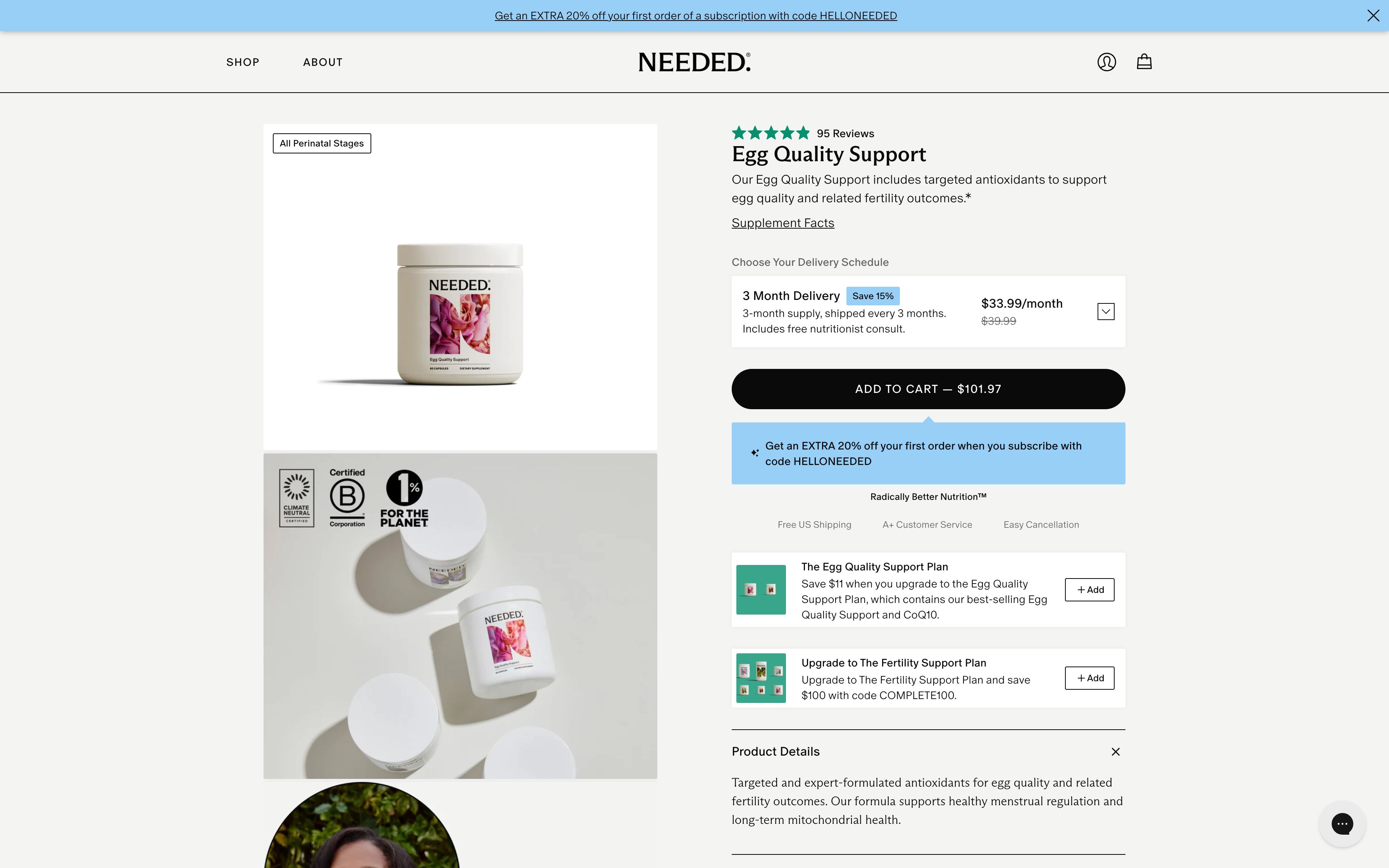The width and height of the screenshot is (1389, 868).
Task: Click the Climate Neutral Certified badge
Action: pyautogui.click(x=297, y=498)
